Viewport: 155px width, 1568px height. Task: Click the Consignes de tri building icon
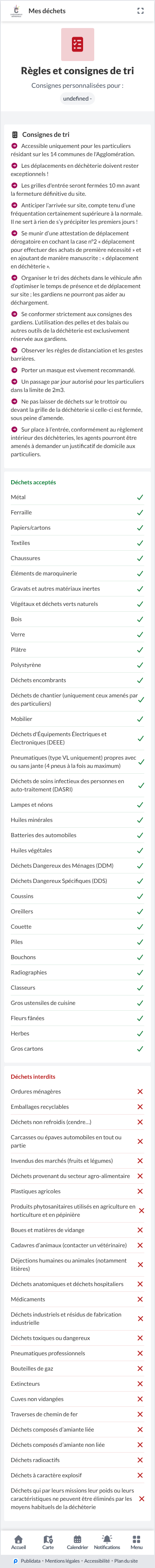[15, 134]
